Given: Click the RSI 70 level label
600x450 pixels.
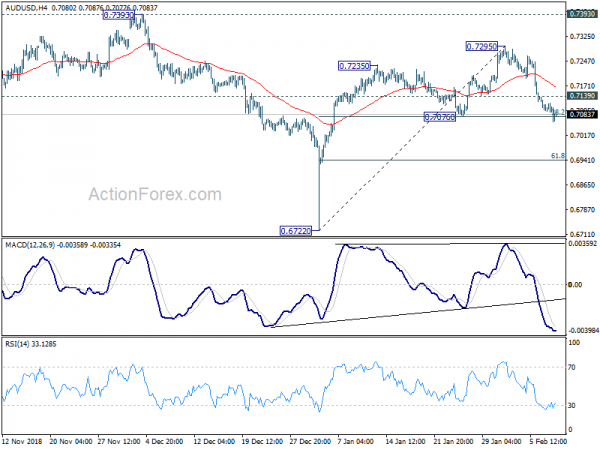Looking at the screenshot, I should 571,367.
